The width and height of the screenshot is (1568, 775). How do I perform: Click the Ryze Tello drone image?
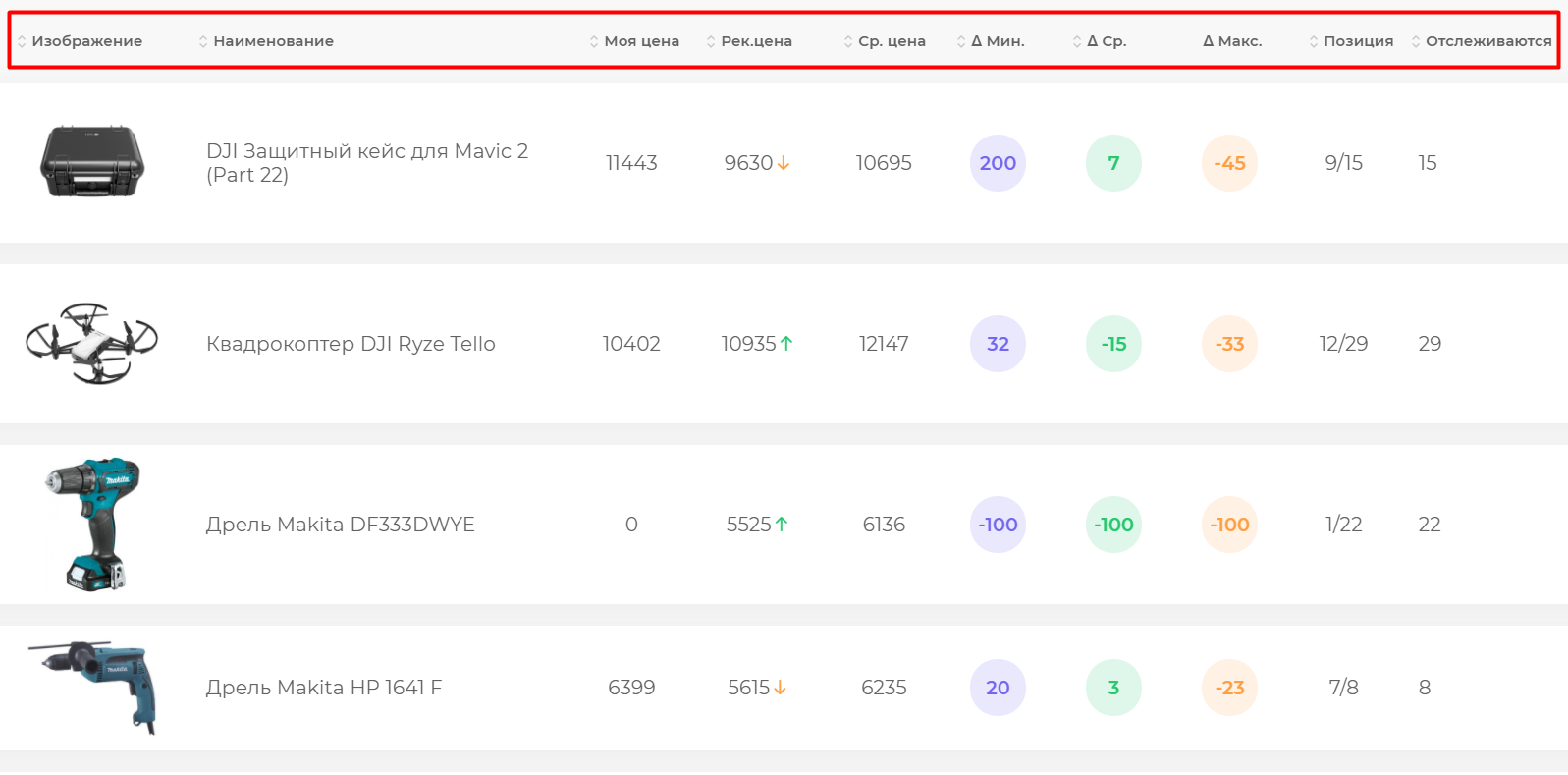(92, 343)
